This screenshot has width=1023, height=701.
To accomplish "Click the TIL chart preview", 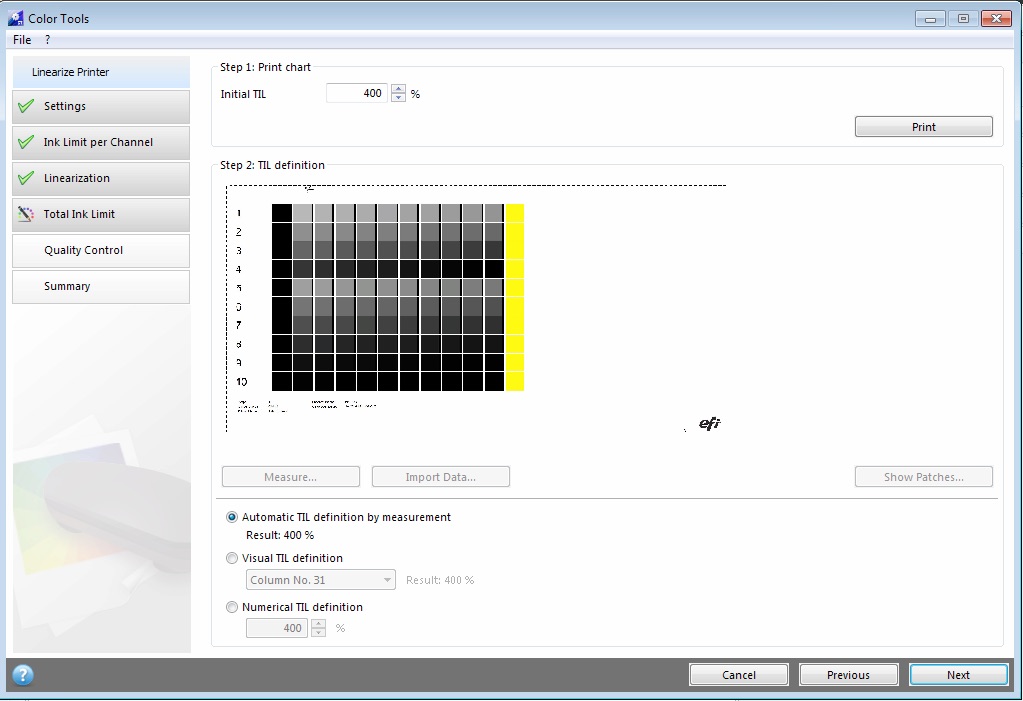I will click(x=476, y=308).
